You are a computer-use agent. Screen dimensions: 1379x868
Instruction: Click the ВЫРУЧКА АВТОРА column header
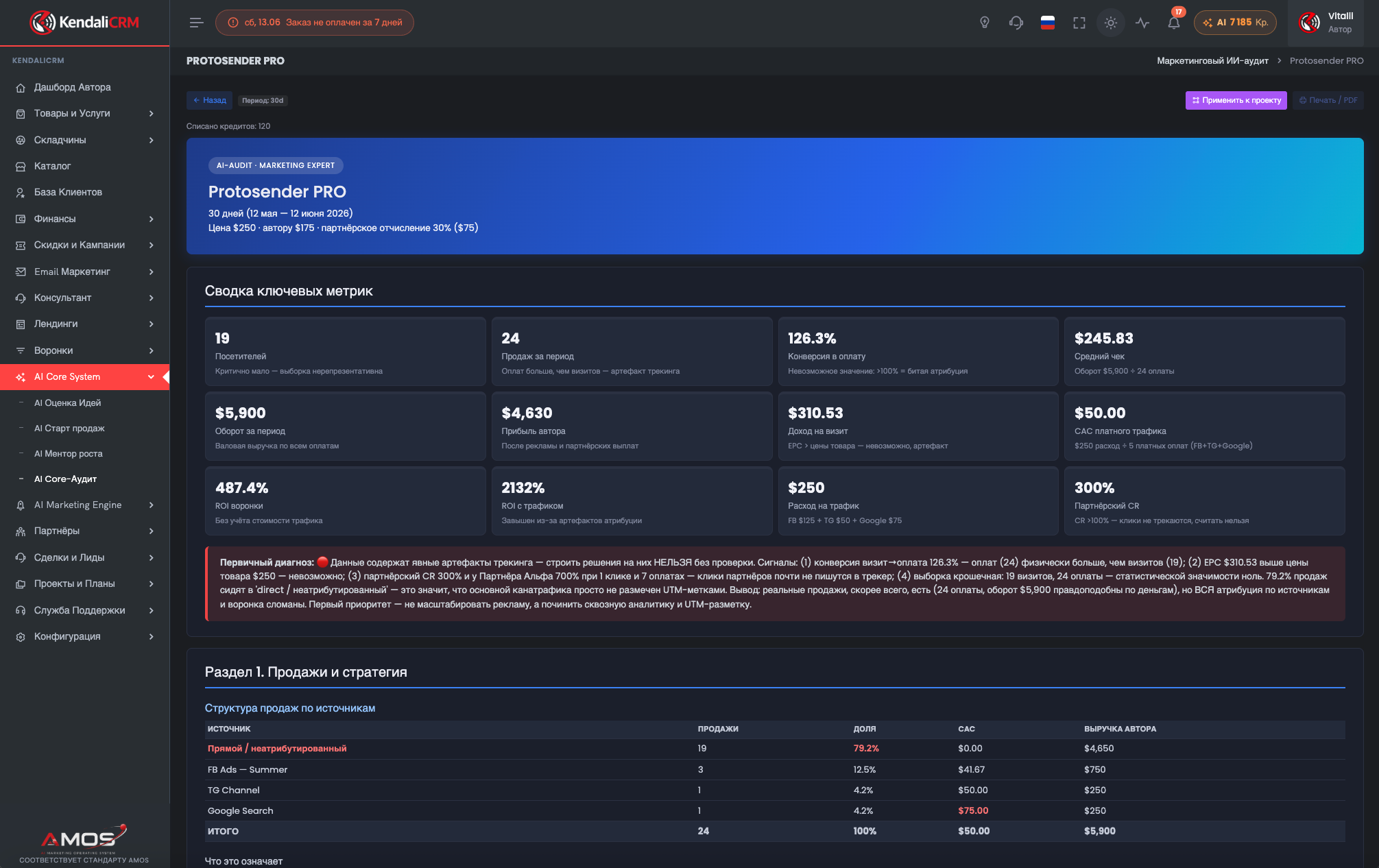tap(1120, 729)
